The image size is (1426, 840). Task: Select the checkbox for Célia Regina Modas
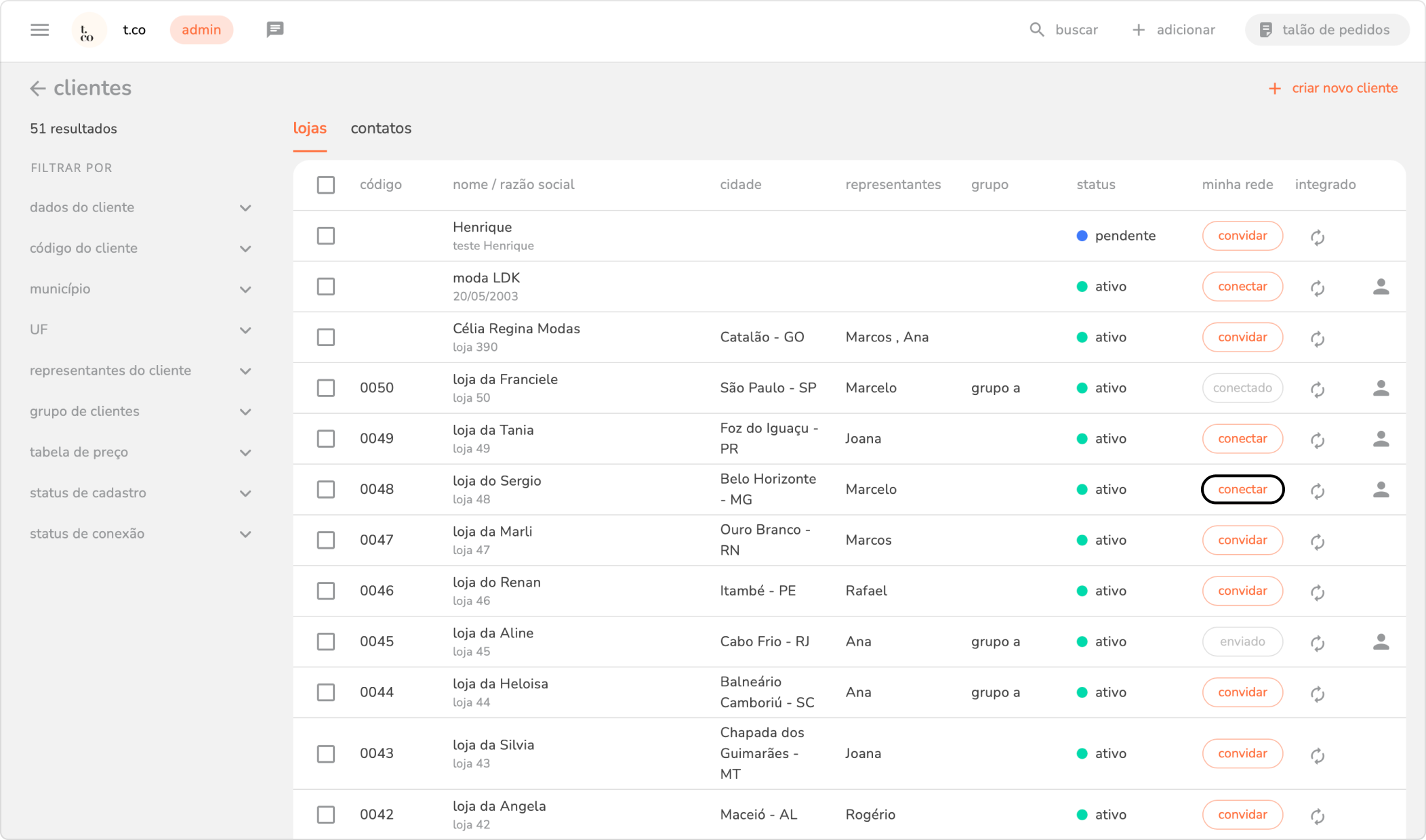[x=326, y=337]
